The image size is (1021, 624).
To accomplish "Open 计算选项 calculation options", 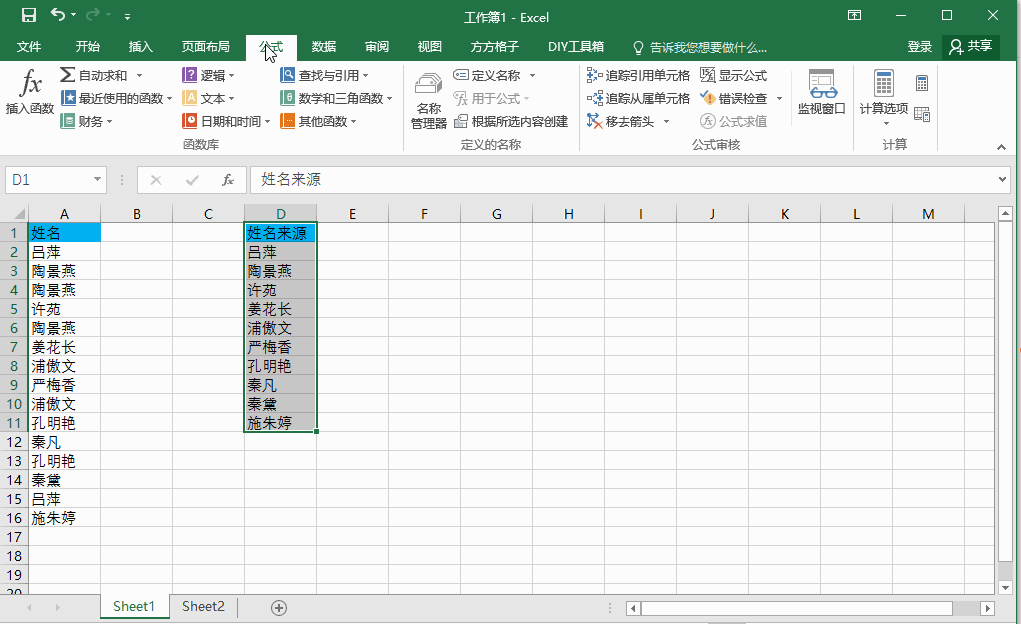I will pos(884,98).
